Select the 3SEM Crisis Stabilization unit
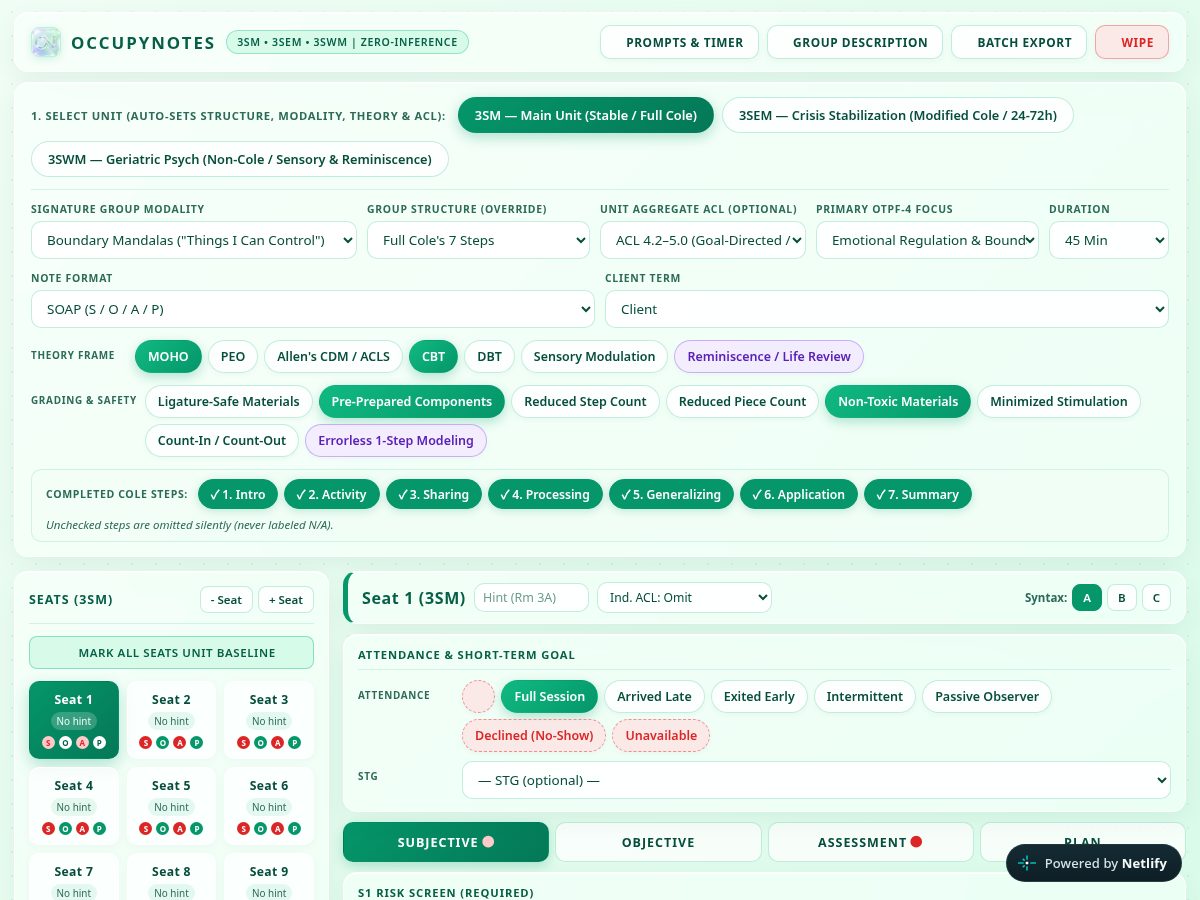 (x=898, y=115)
